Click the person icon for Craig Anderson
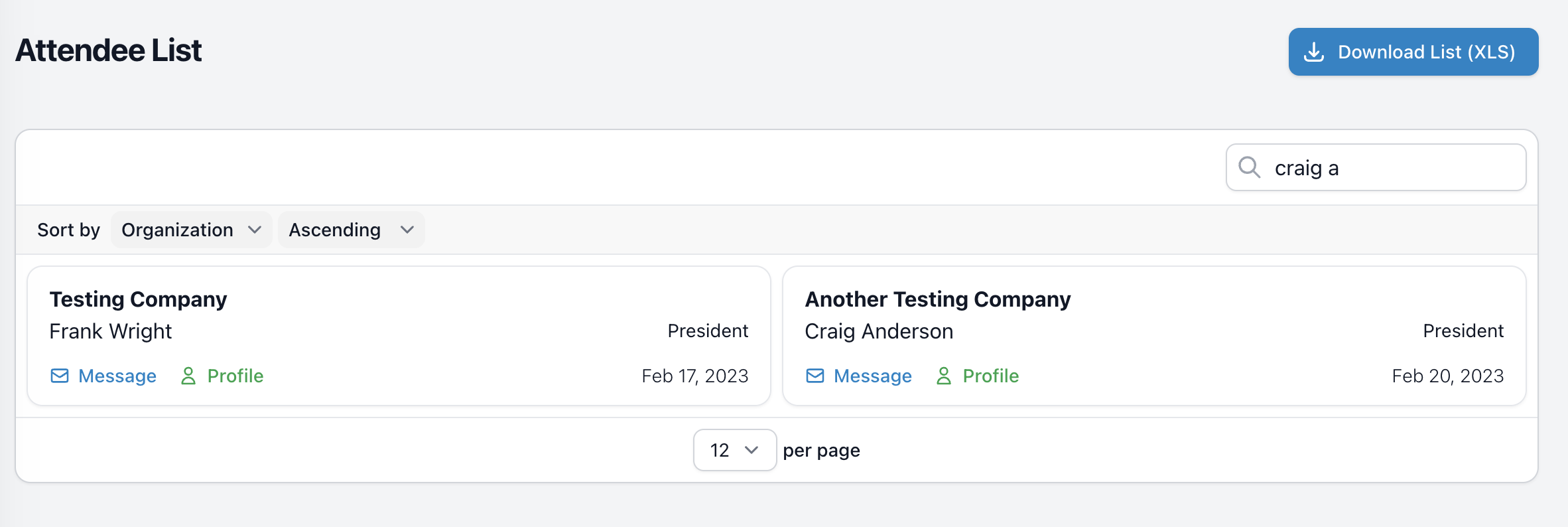Image resolution: width=1568 pixels, height=527 pixels. click(944, 376)
